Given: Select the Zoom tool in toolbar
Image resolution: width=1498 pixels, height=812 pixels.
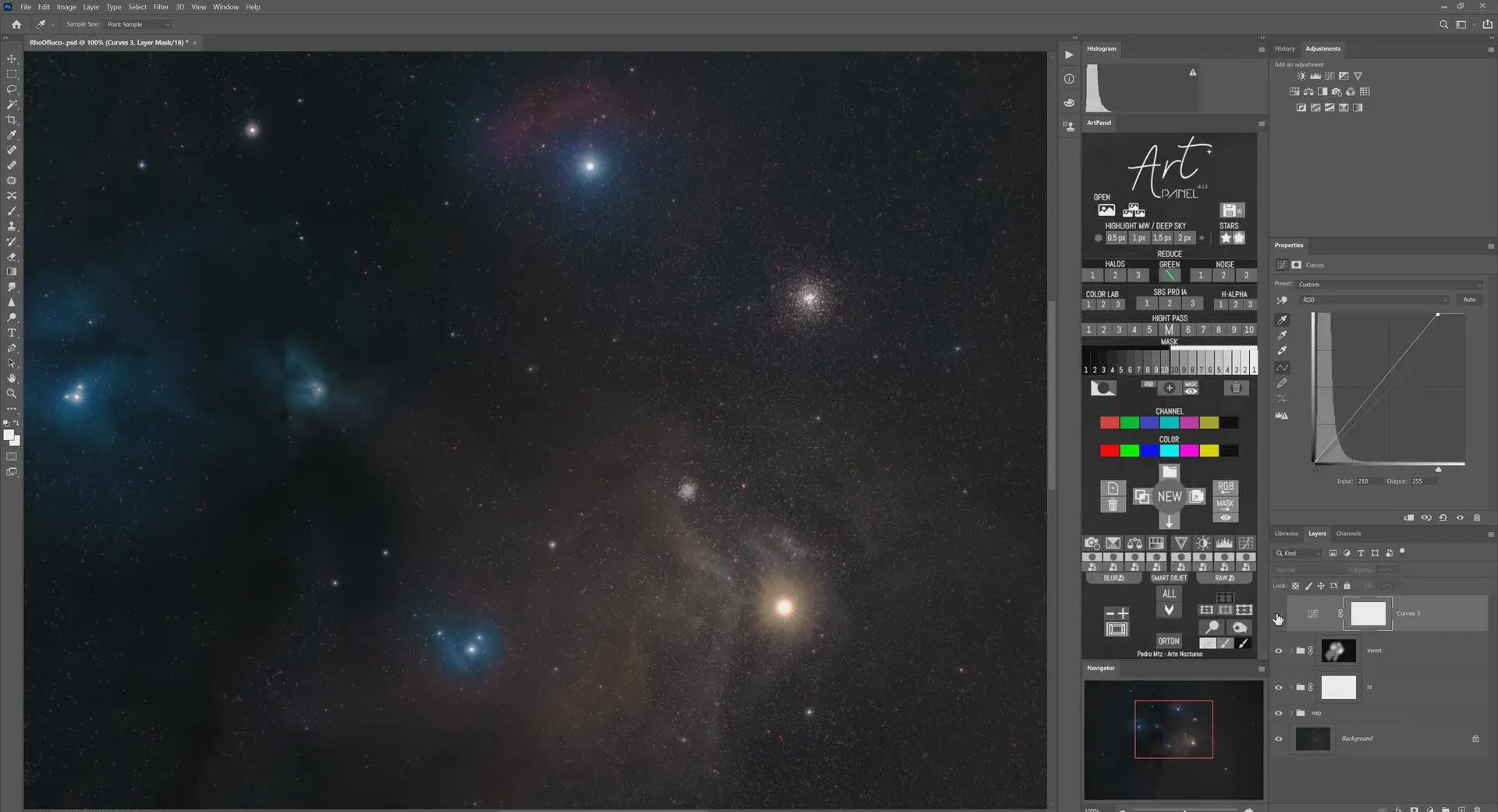Looking at the screenshot, I should [x=12, y=394].
